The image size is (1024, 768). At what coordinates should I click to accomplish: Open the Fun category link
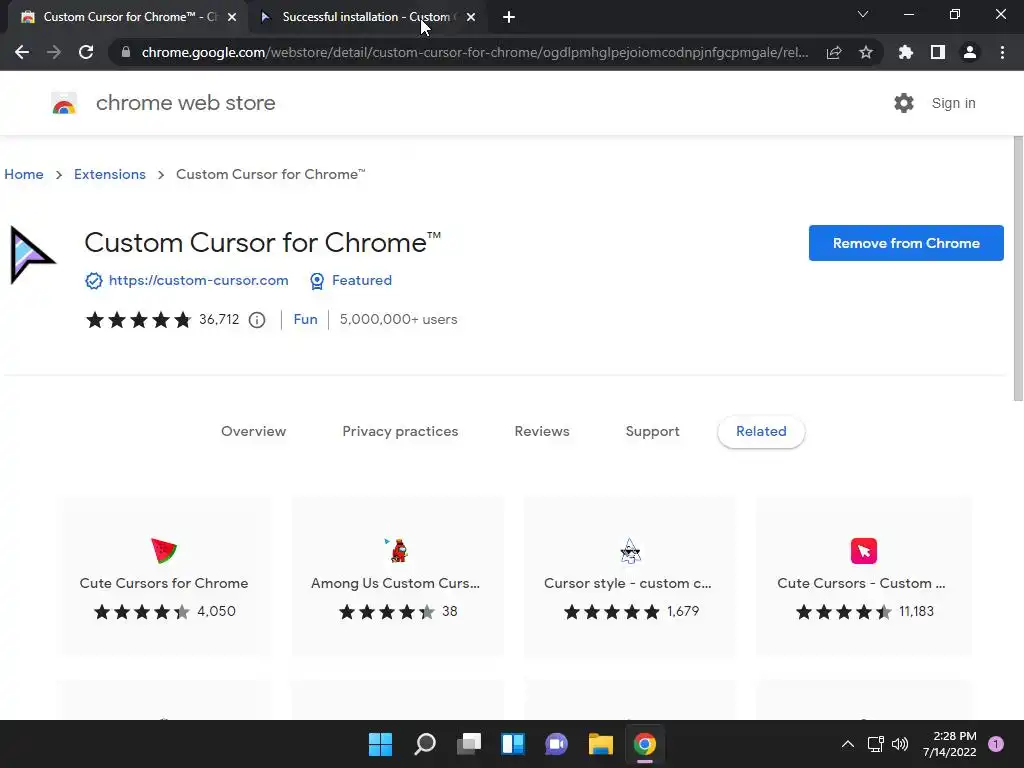tap(306, 319)
